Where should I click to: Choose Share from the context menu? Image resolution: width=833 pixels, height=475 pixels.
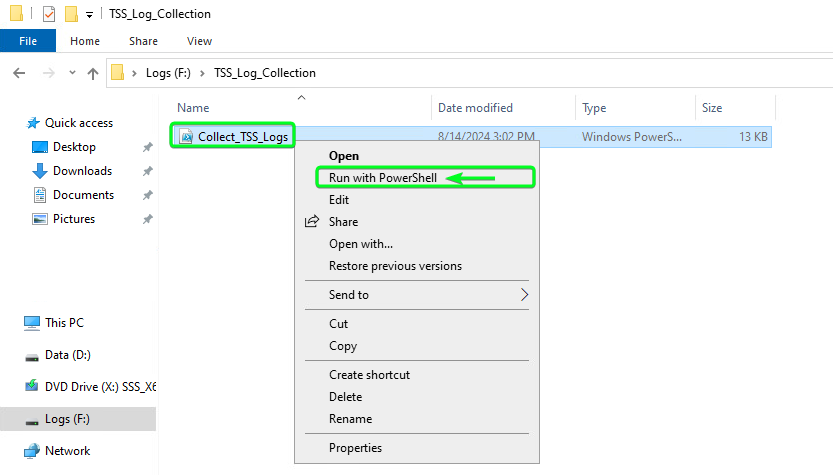click(x=343, y=222)
